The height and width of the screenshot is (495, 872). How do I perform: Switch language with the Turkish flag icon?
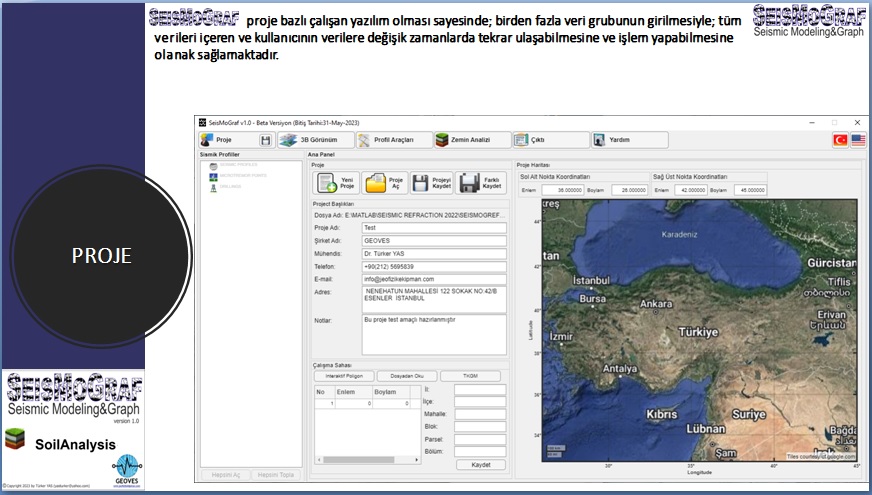pyautogui.click(x=840, y=140)
